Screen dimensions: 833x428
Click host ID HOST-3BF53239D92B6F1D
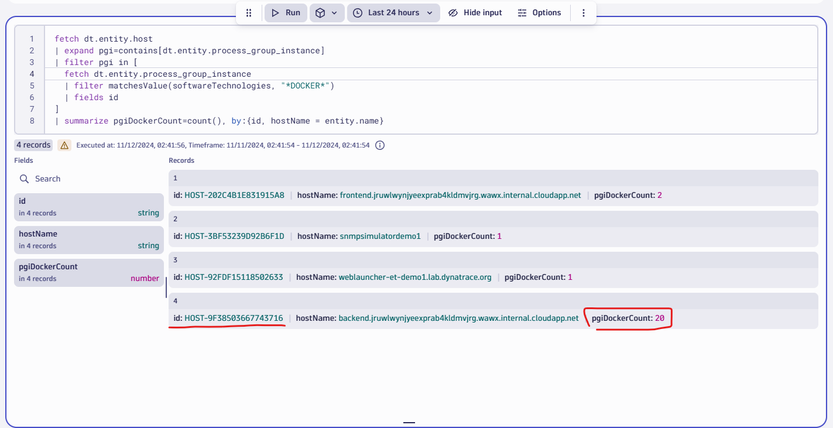pyautogui.click(x=234, y=236)
